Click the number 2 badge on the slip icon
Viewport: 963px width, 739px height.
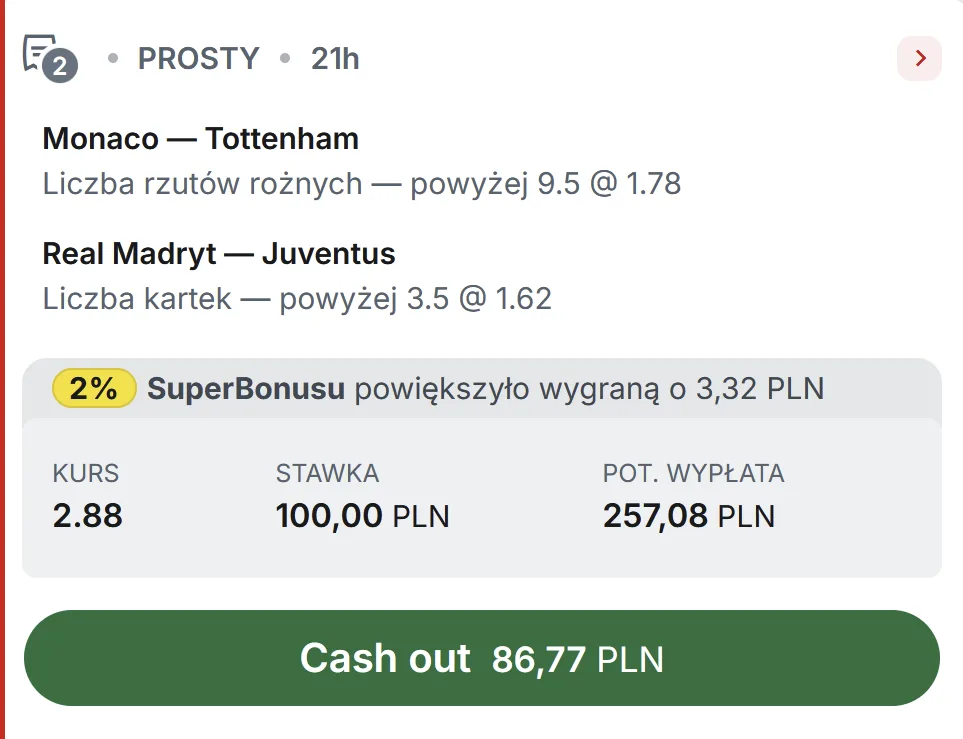tap(60, 67)
